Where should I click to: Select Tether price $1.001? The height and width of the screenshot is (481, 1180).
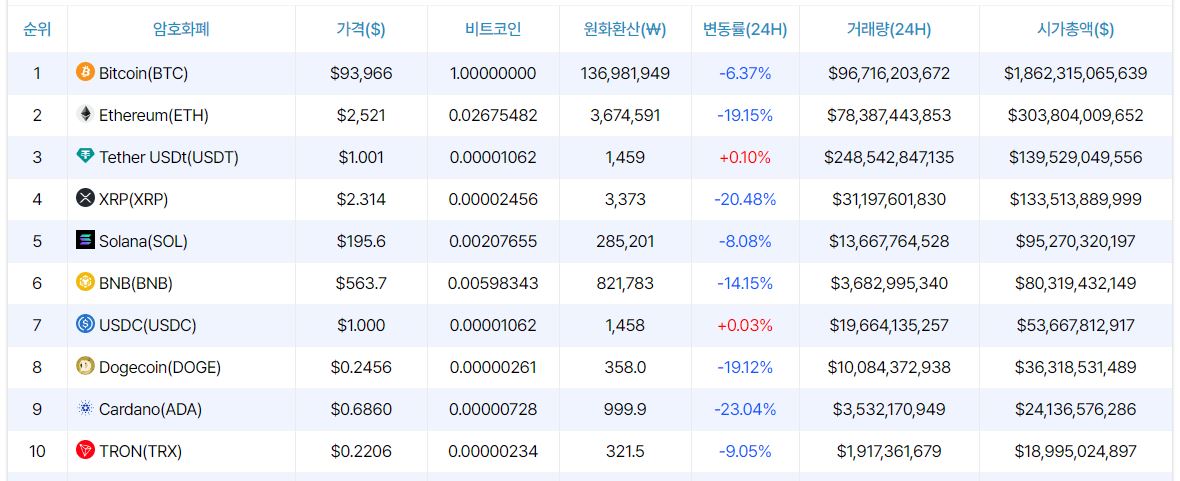tap(361, 158)
